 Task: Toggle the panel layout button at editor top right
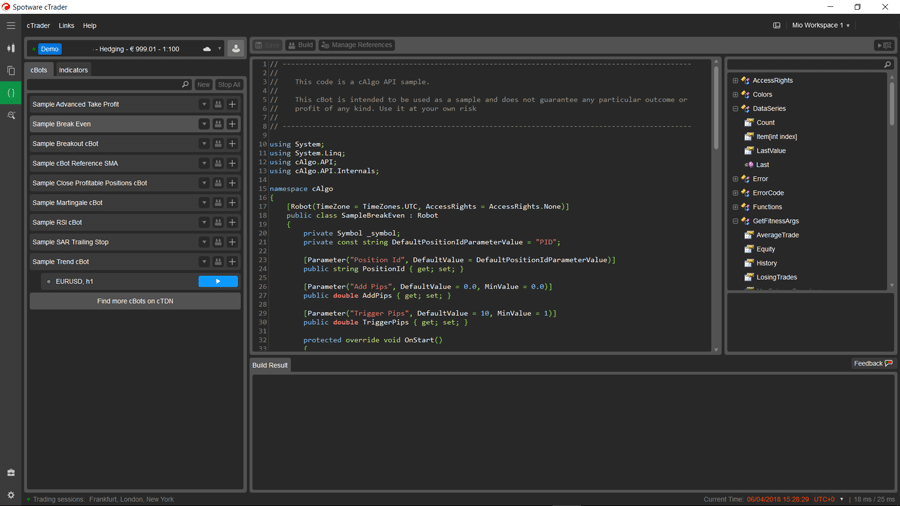[x=884, y=45]
